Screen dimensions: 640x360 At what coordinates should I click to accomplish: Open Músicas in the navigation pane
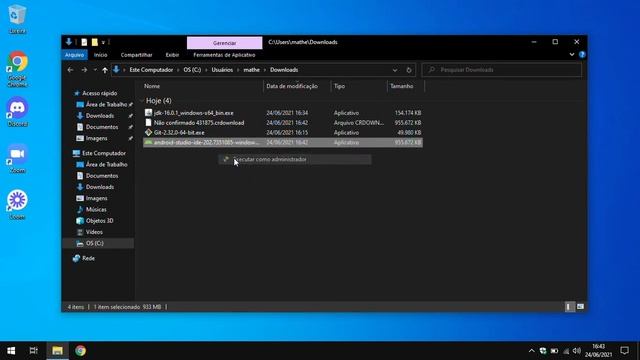click(x=96, y=209)
